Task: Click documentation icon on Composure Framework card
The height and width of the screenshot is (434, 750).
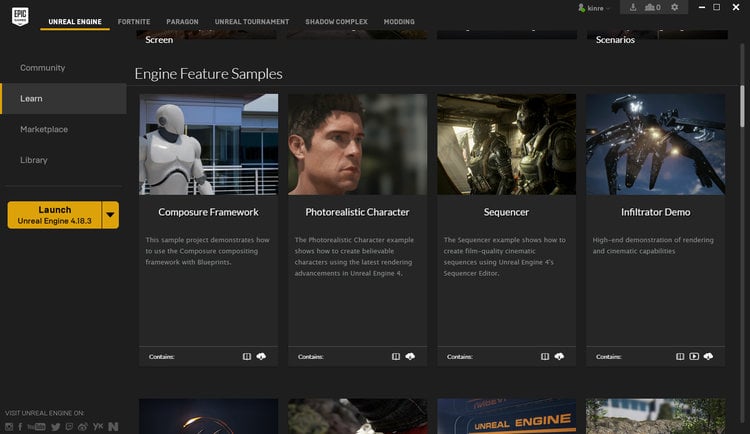Action: tap(247, 356)
